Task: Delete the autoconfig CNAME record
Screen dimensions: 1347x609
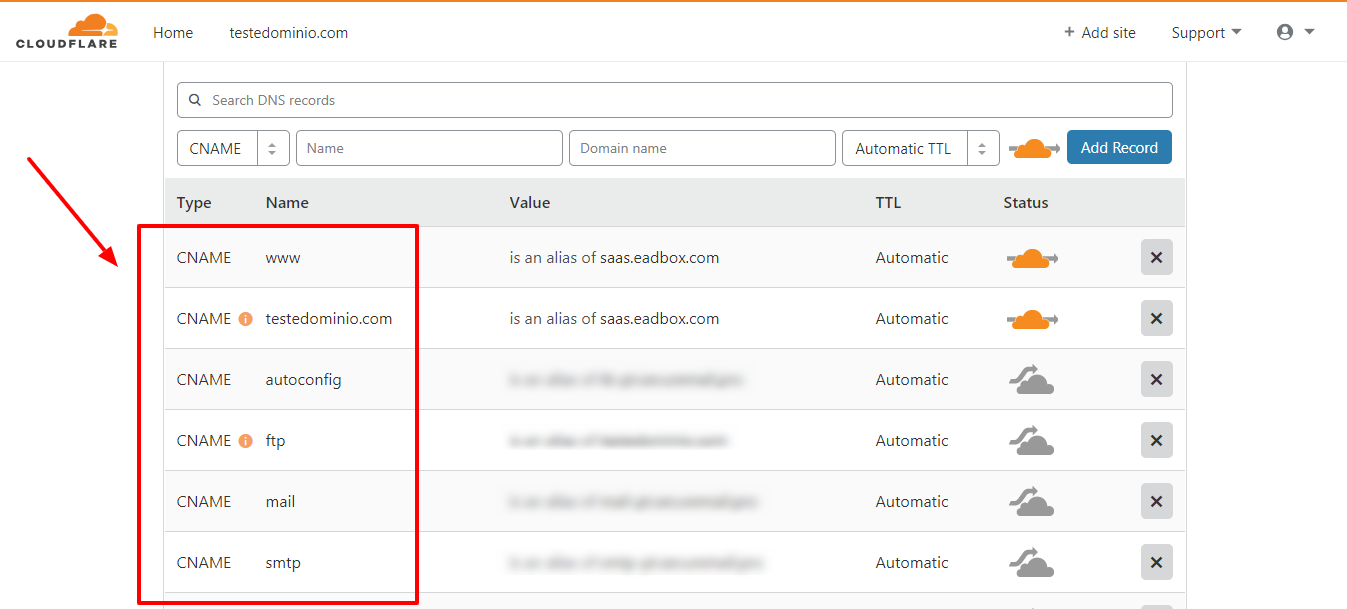Action: tap(1157, 379)
